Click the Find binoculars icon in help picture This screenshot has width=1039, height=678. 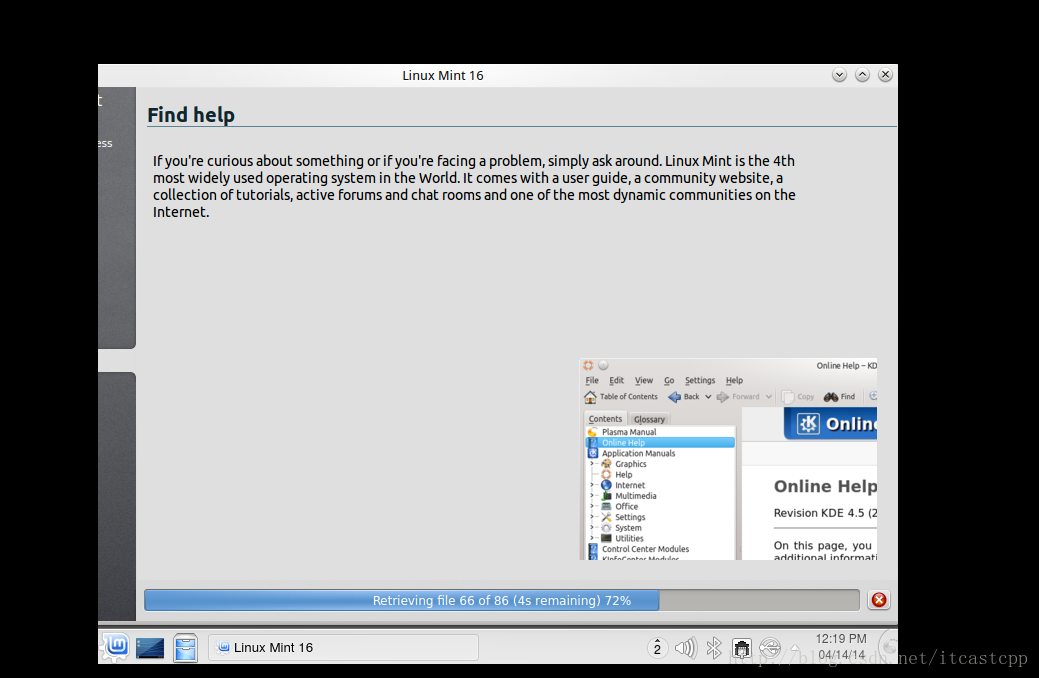tap(831, 396)
